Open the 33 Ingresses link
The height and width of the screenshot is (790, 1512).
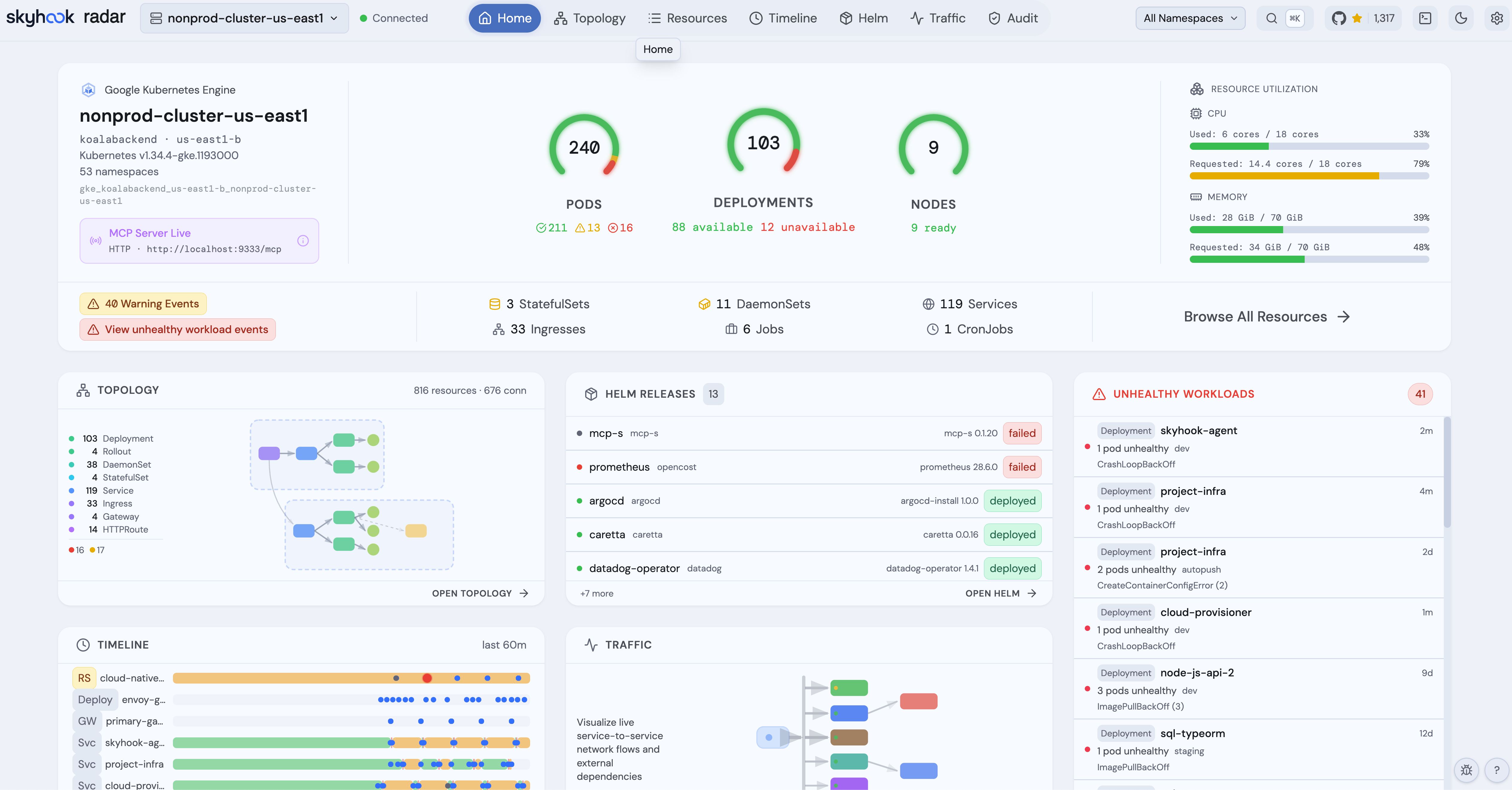tap(539, 329)
